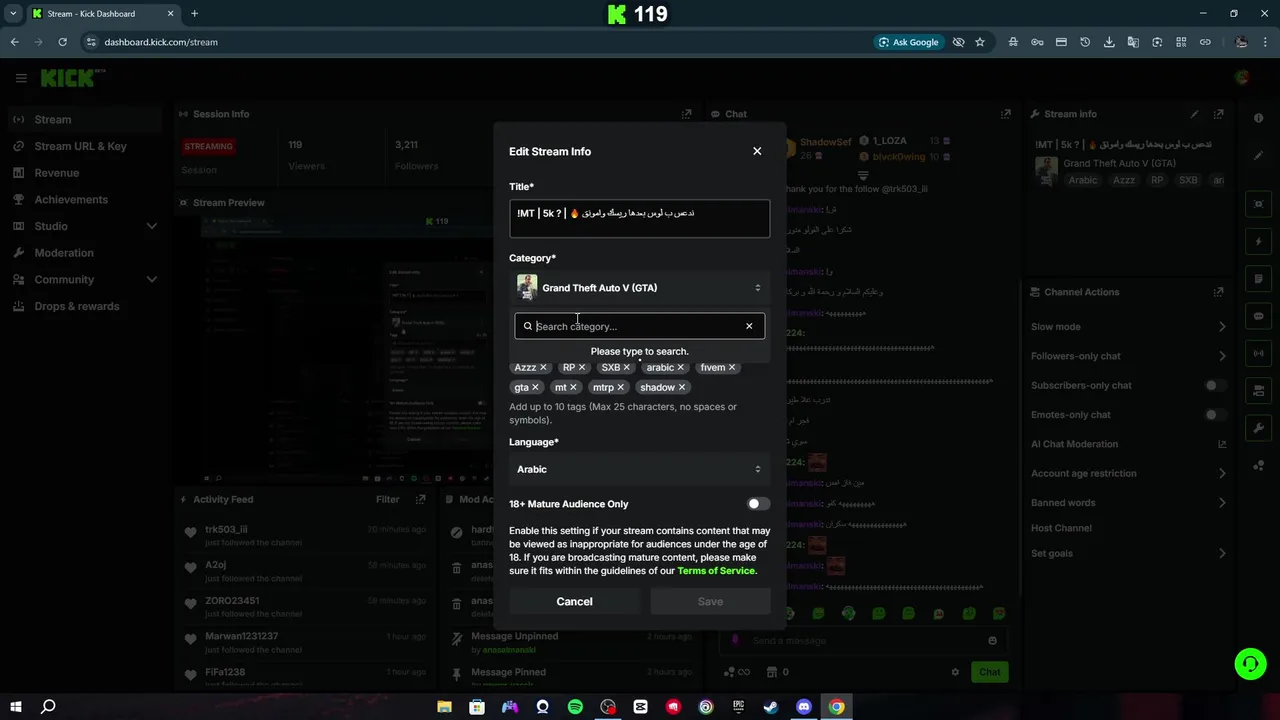Toggle Emotes-only chat

click(x=1215, y=414)
